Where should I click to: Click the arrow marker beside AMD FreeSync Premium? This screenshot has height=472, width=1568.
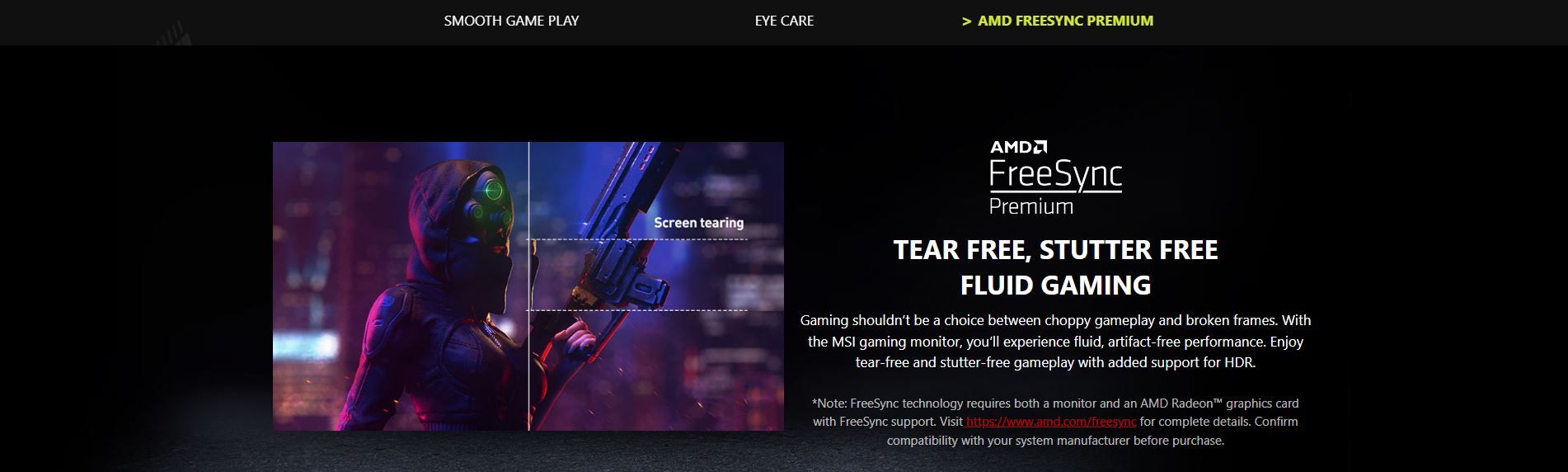coord(966,21)
